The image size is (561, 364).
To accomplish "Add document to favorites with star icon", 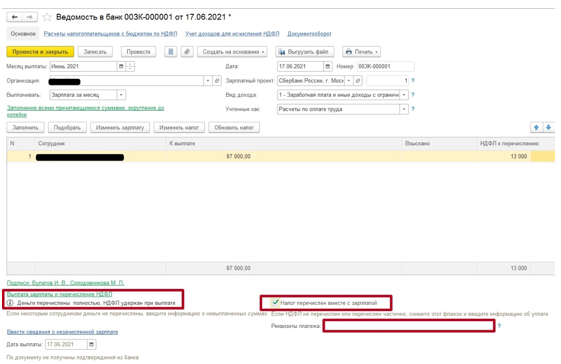I will 47,17.
